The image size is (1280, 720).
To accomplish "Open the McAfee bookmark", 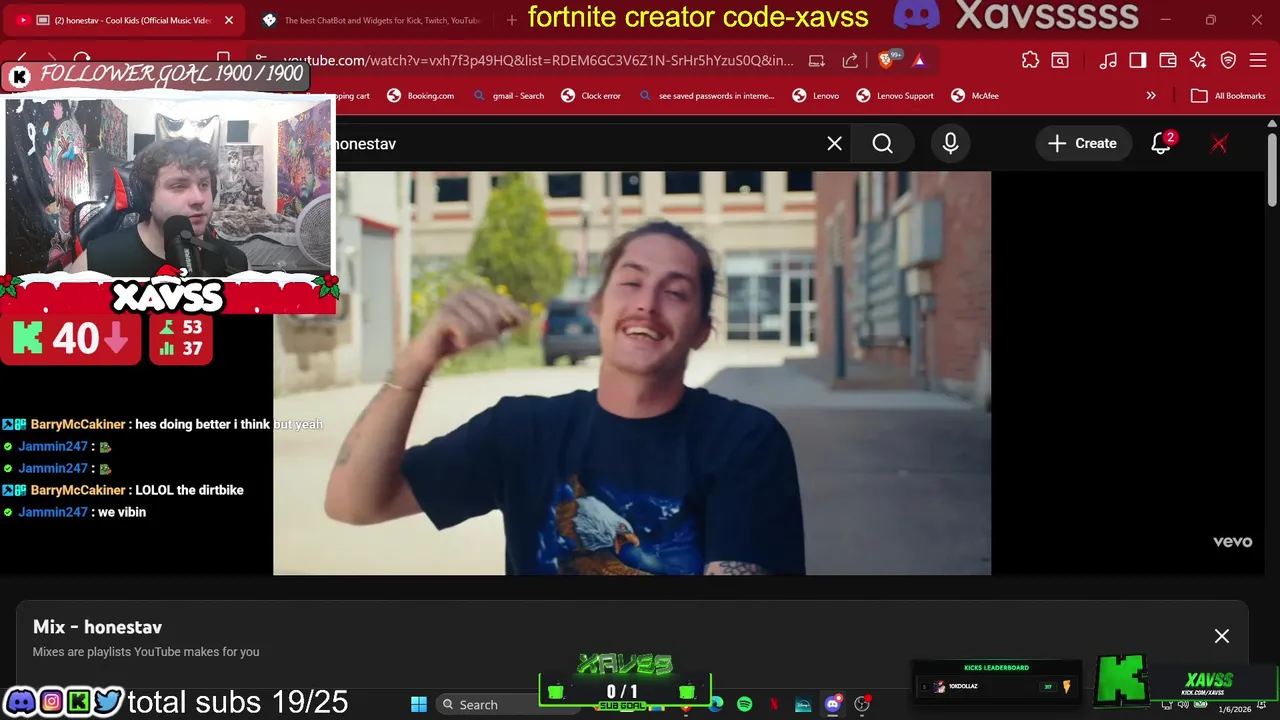I will pos(975,96).
